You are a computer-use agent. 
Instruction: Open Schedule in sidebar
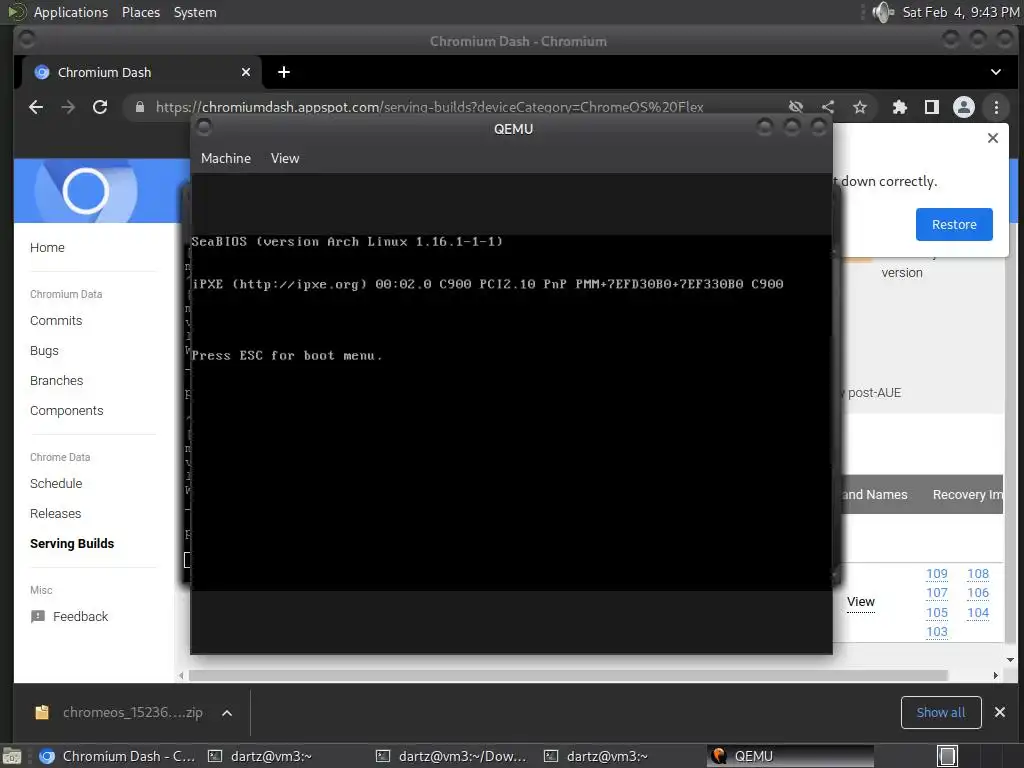click(x=56, y=484)
